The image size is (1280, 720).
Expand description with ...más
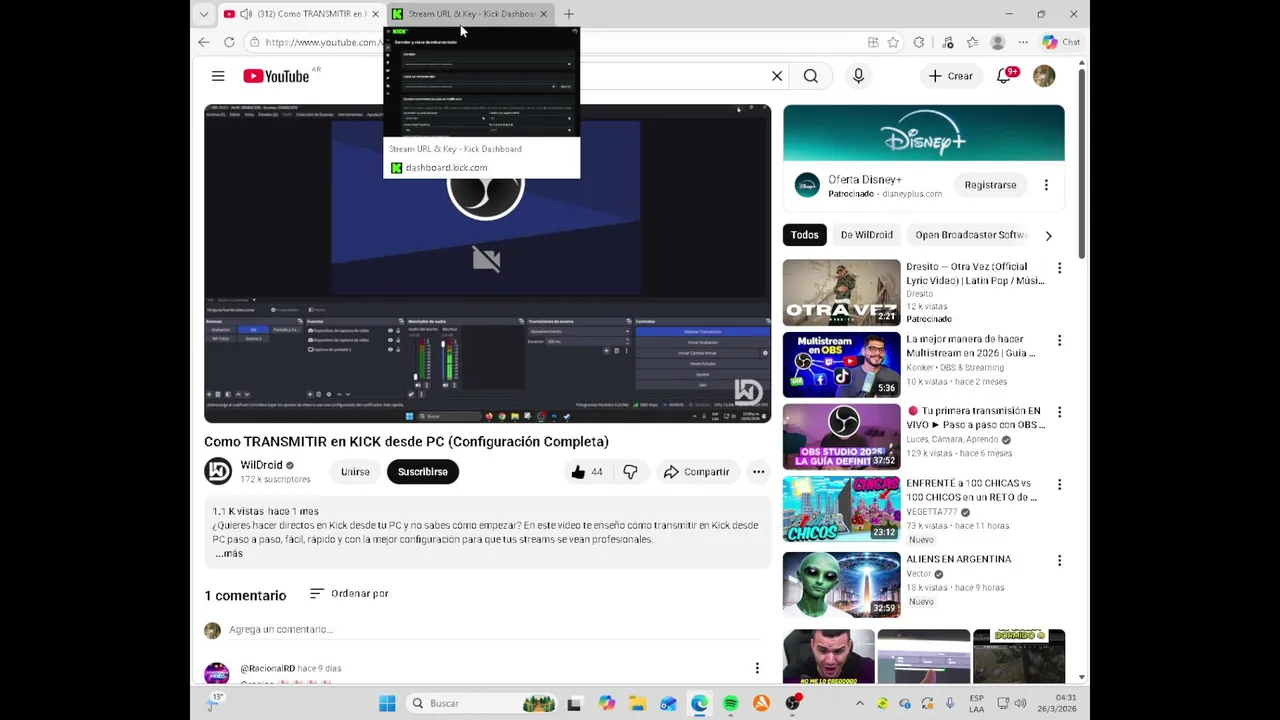pos(229,553)
